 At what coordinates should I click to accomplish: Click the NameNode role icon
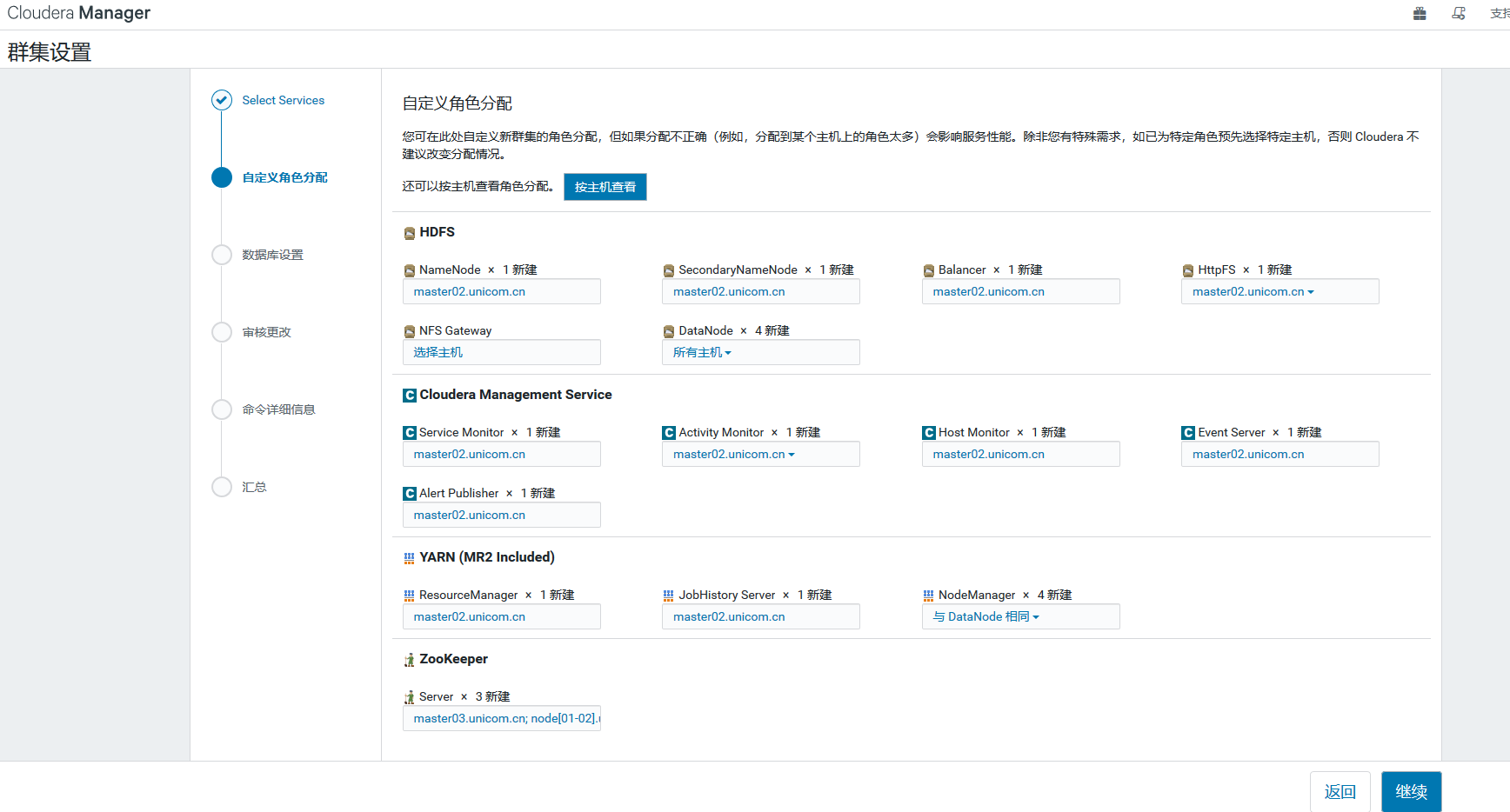point(409,270)
